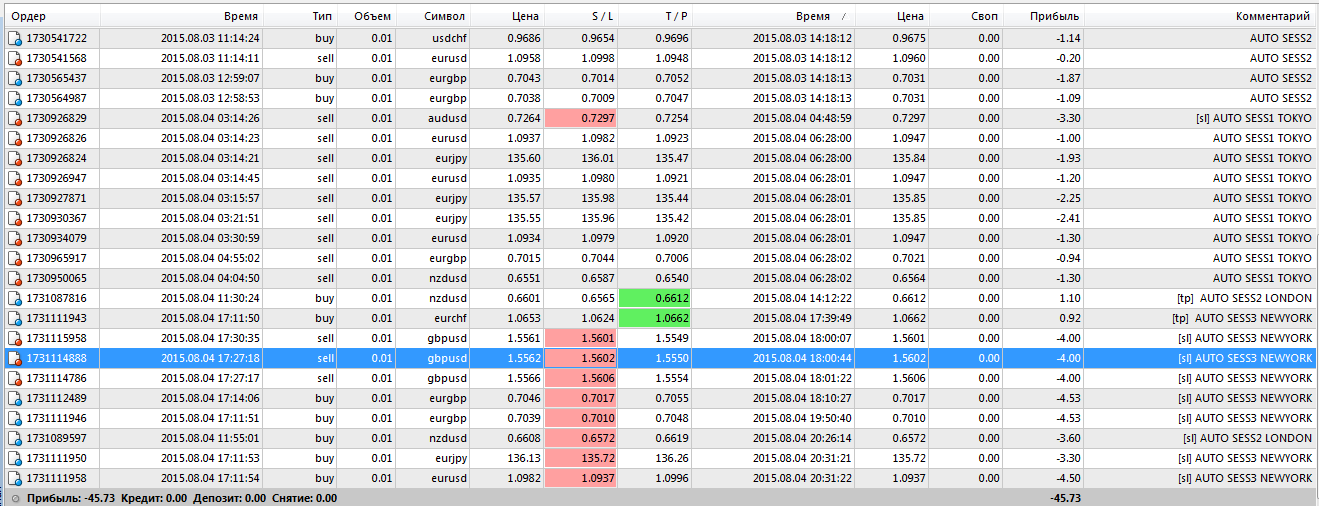Image resolution: width=1319 pixels, height=506 pixels.
Task: Click the order icon beside 1730541722
Action: pyautogui.click(x=15, y=38)
